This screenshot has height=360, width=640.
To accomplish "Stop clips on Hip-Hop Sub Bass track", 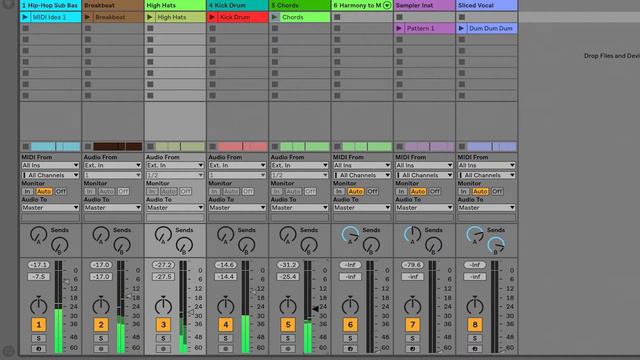I will click(25, 147).
